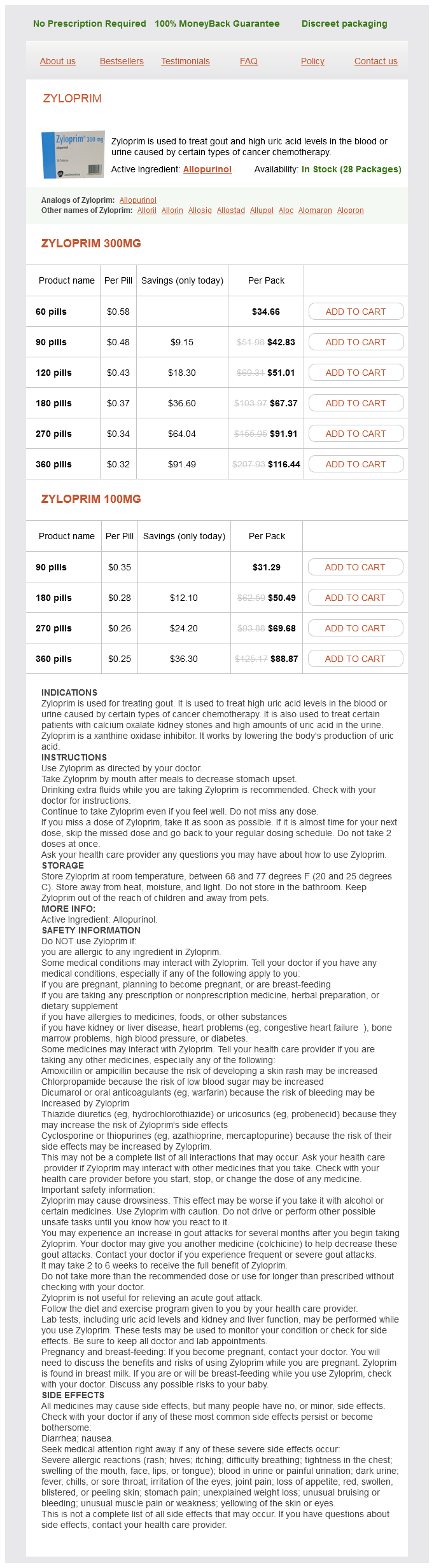Open the Alloril alternate name link
Screen dimensions: 434x1568
pyautogui.click(x=147, y=210)
